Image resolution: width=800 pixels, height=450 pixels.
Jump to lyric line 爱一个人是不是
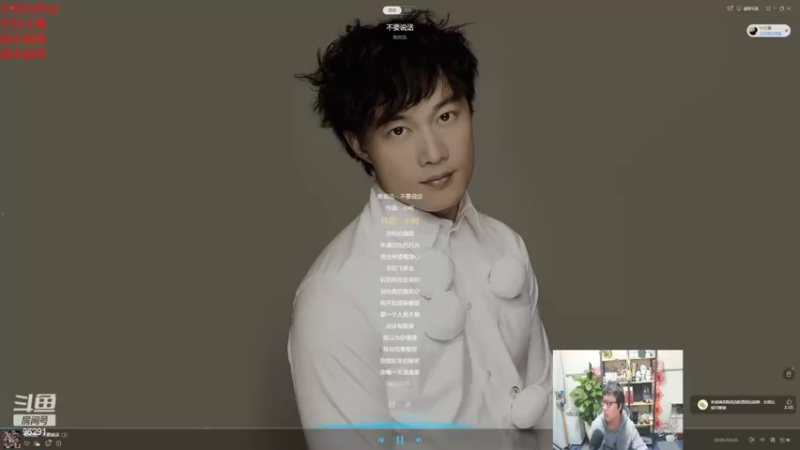point(400,315)
